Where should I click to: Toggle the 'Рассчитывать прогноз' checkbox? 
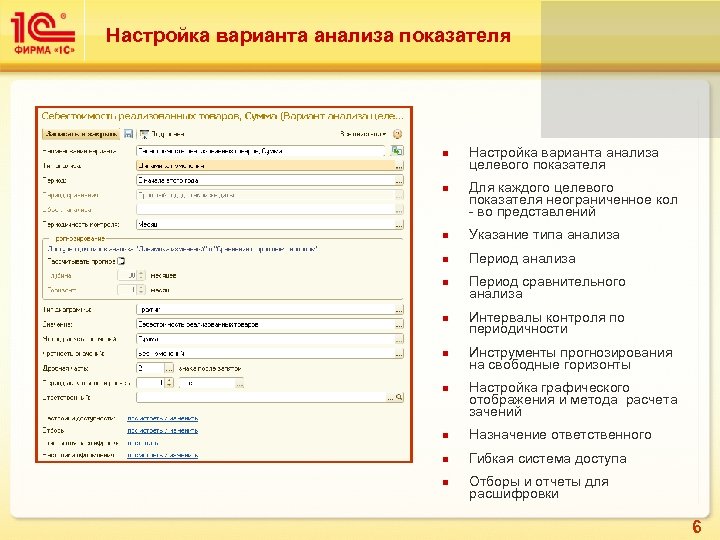tap(121, 261)
